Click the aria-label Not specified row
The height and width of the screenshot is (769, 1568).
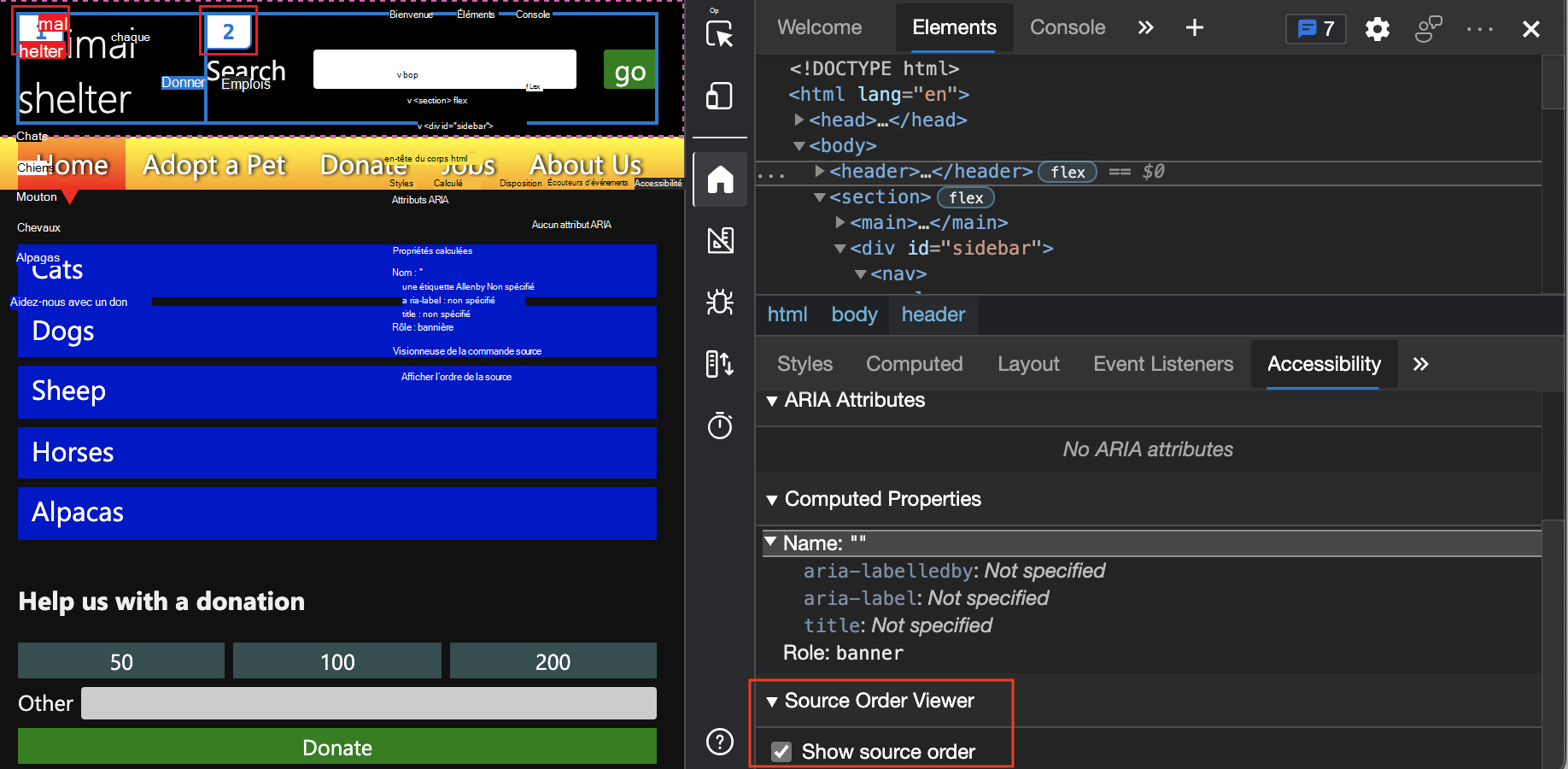pos(926,598)
